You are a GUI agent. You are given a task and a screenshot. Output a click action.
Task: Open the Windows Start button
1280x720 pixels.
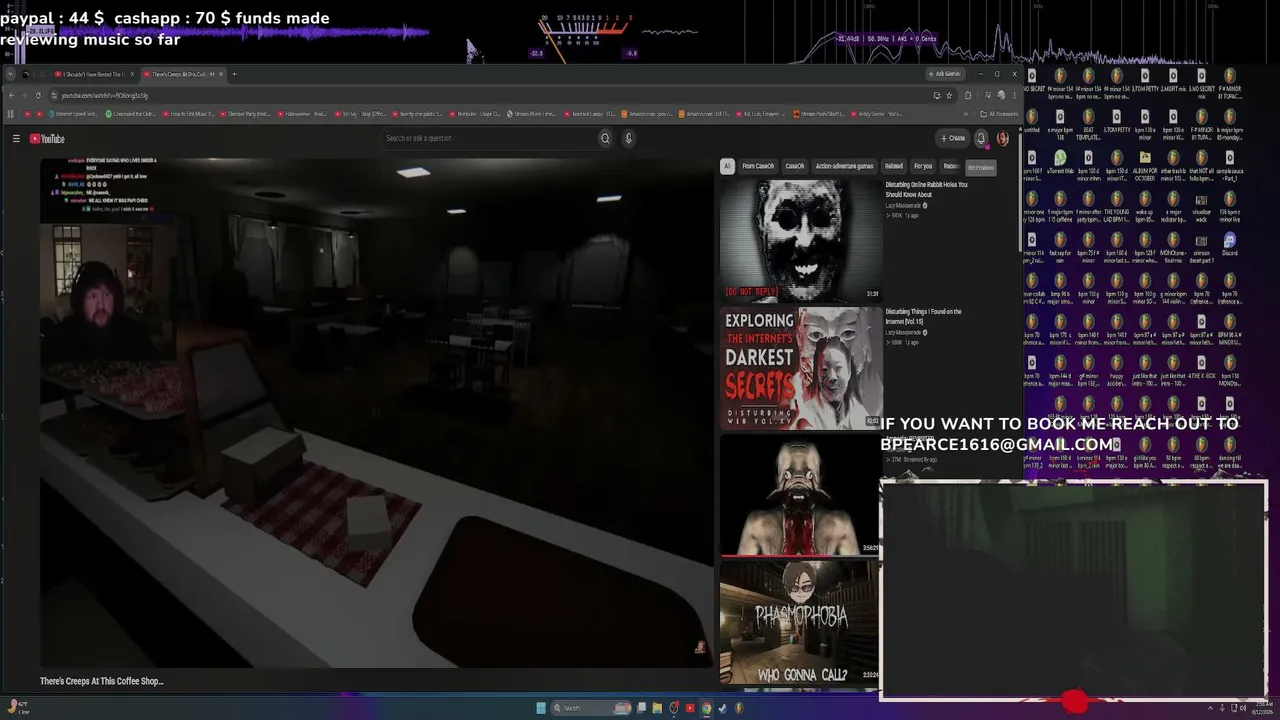pos(541,708)
